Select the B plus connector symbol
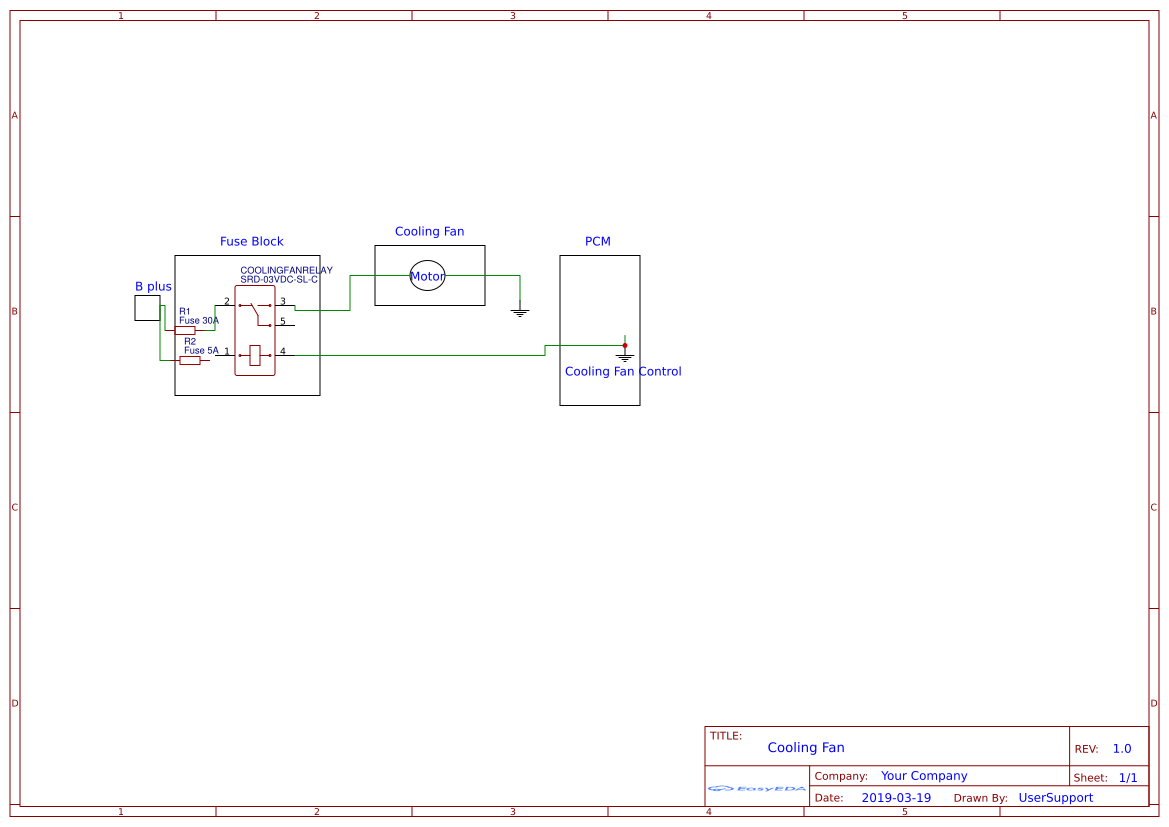The height and width of the screenshot is (827, 1169). 145,307
